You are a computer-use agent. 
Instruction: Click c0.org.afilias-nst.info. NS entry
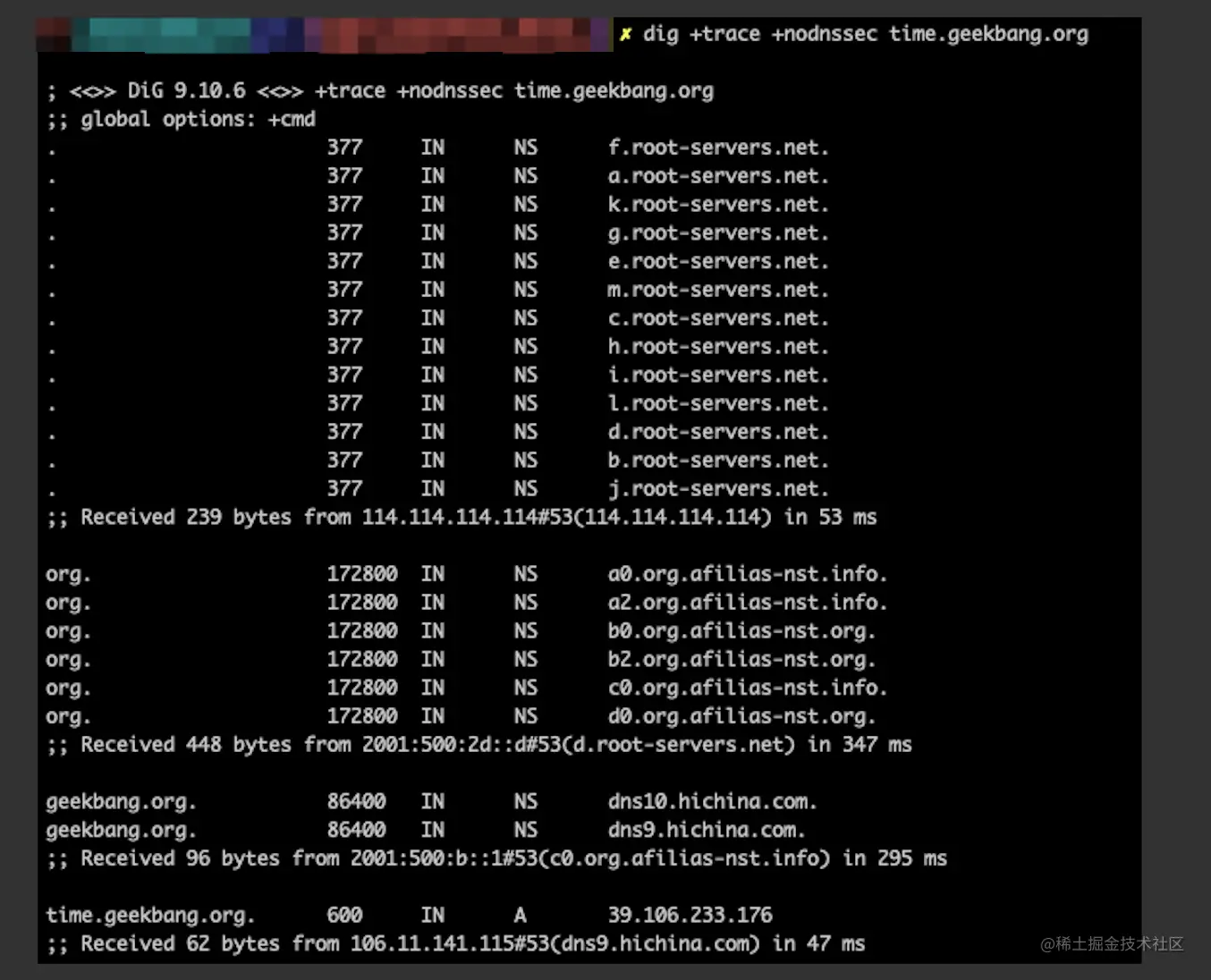pyautogui.click(x=748, y=688)
